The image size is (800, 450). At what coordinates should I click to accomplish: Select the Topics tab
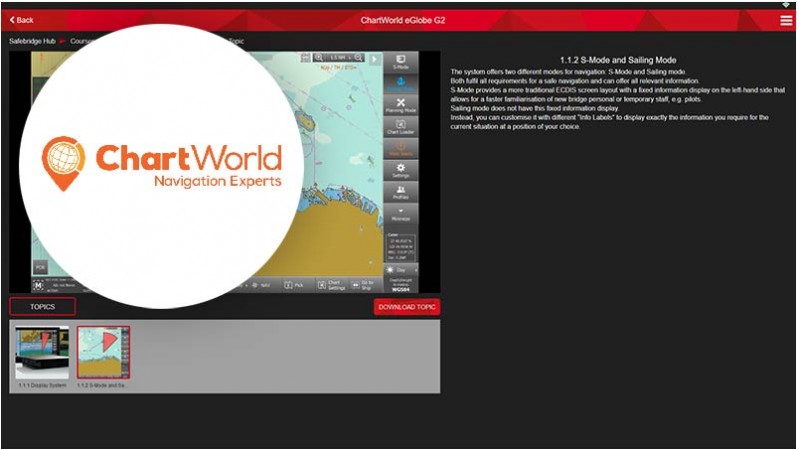click(42, 307)
